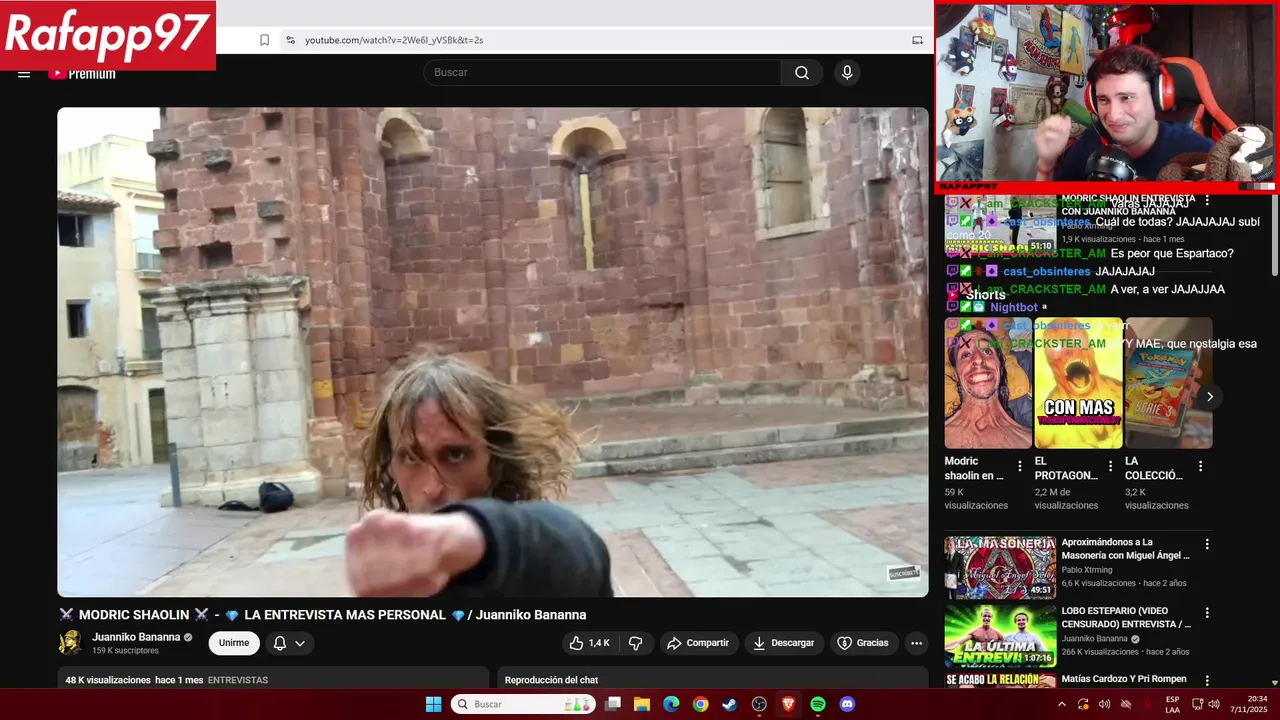
Task: Click the tray speaker icon beside the sync icon
Action: click(x=1104, y=704)
